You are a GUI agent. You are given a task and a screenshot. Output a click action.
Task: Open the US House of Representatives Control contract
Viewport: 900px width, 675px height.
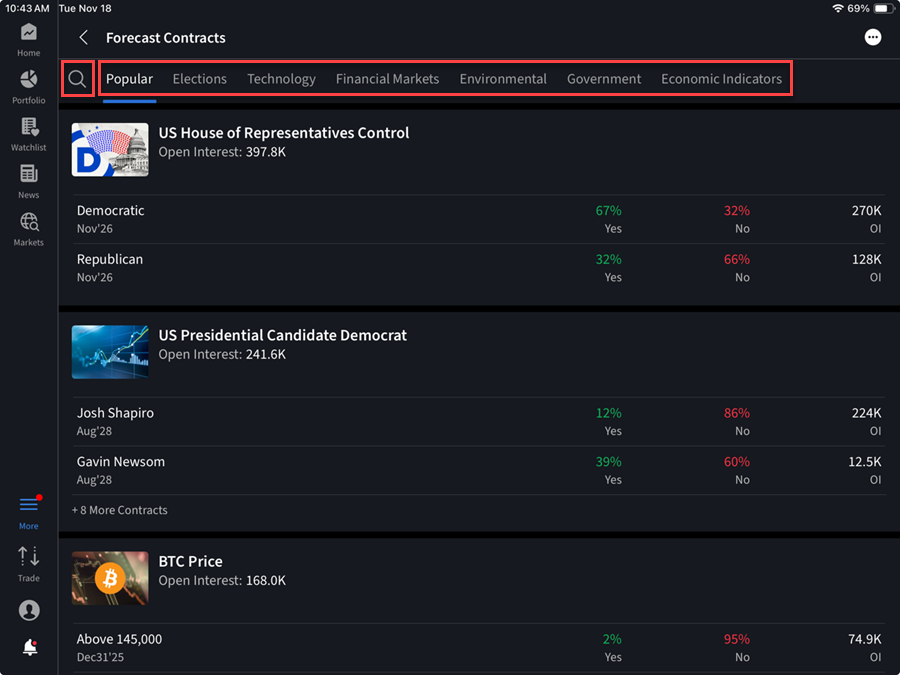pos(284,132)
